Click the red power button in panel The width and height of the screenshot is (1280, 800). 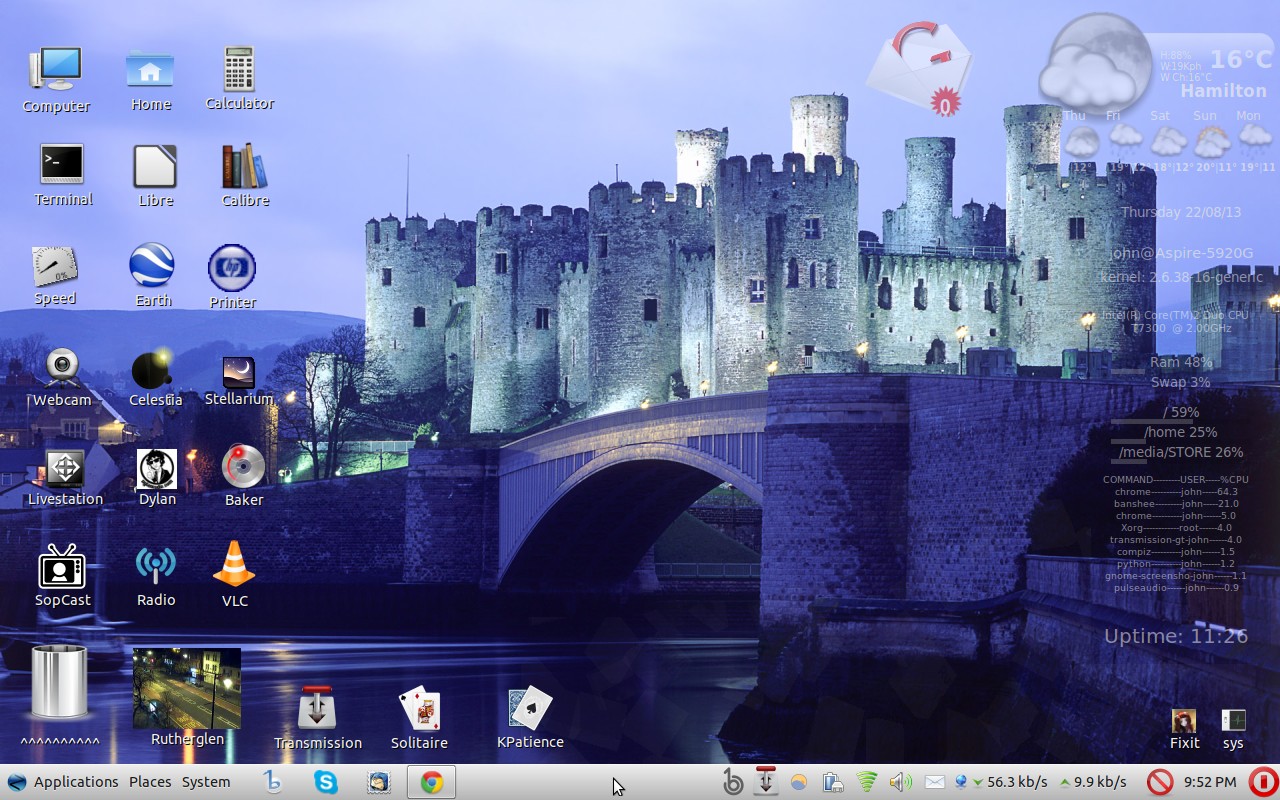[x=1263, y=782]
